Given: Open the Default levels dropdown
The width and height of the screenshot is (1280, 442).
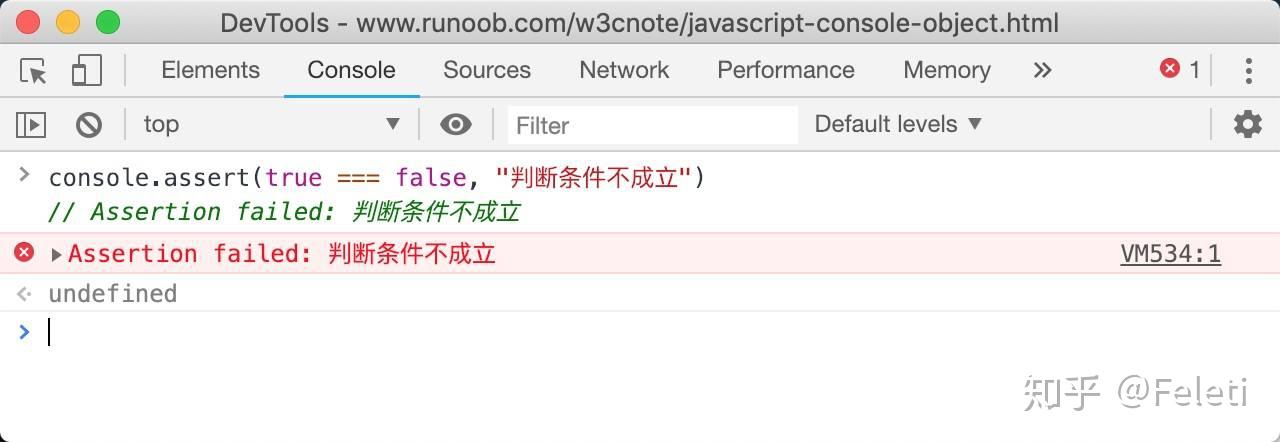Looking at the screenshot, I should 898,124.
